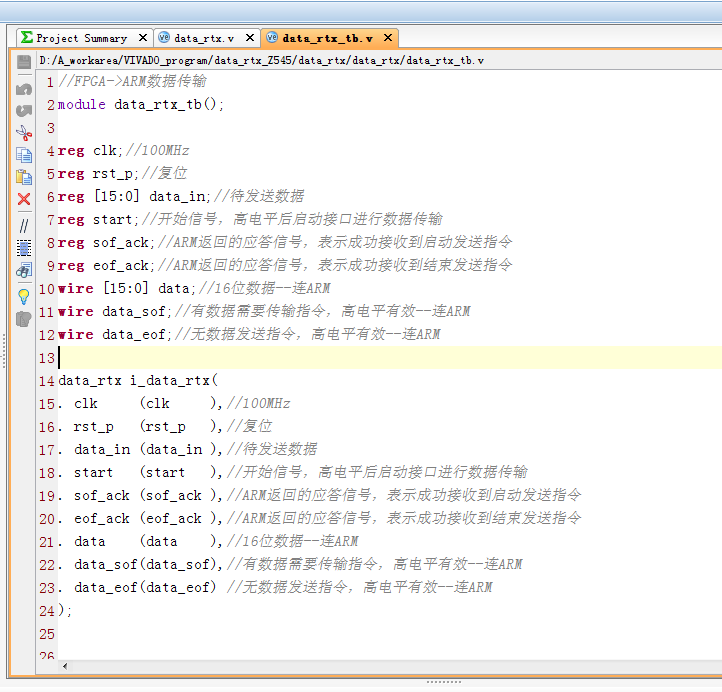Screen dimensions: 722x692
Task: Close the Project Summary tab
Action: click(x=143, y=38)
